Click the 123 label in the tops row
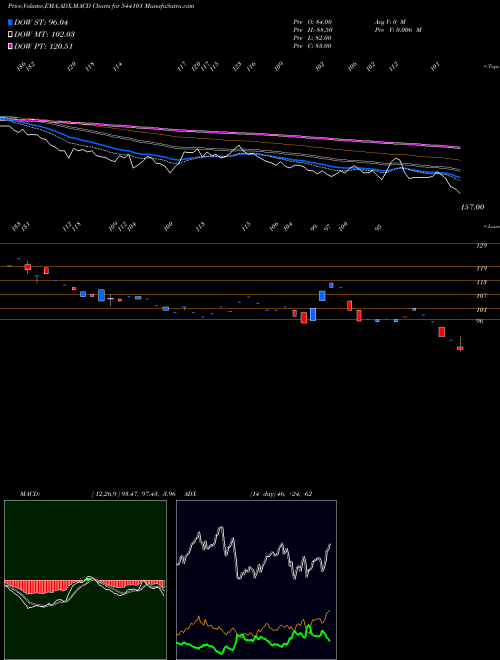500x660 pixels. pyautogui.click(x=237, y=67)
